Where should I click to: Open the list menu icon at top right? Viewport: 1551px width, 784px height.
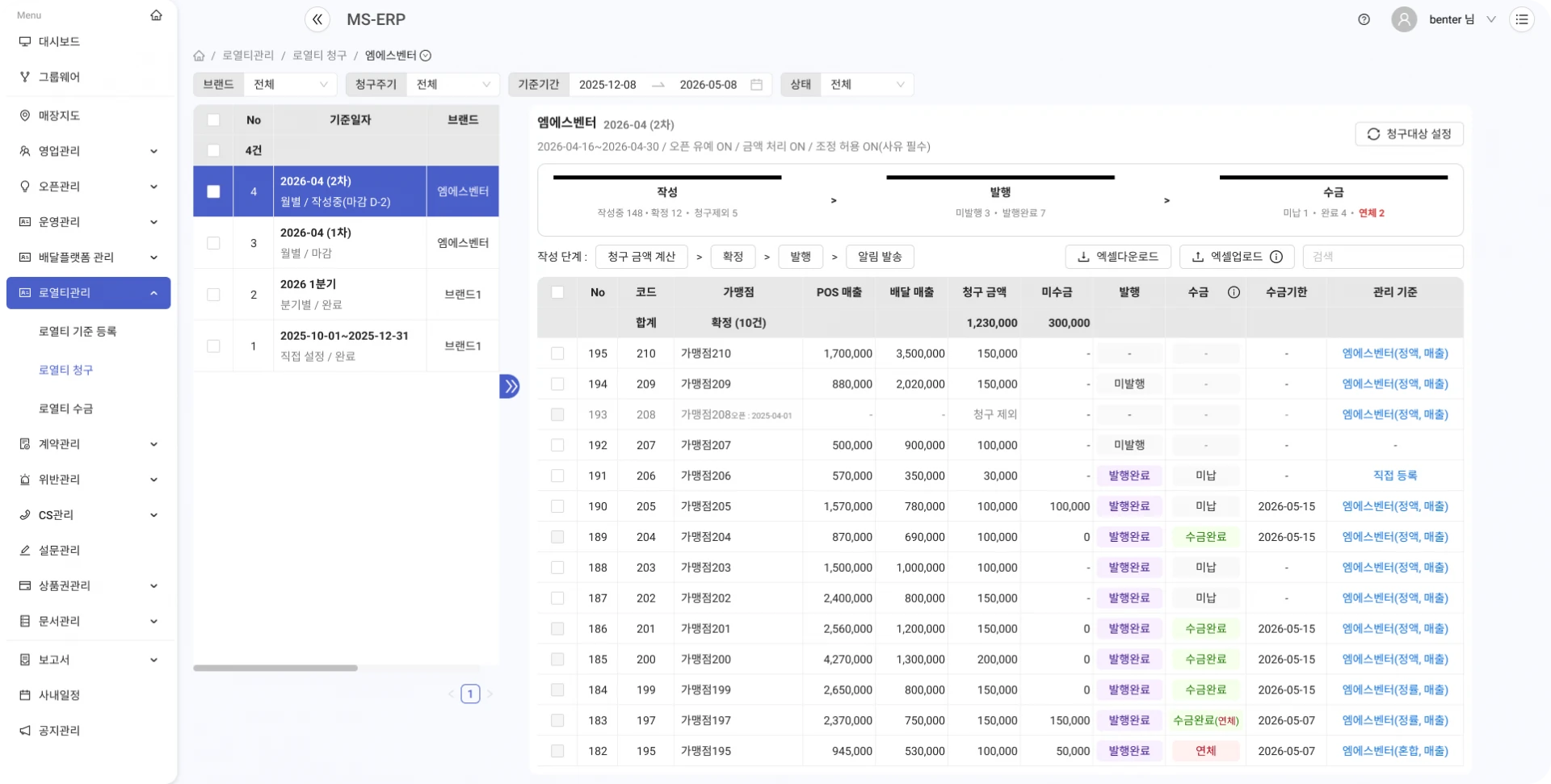[x=1522, y=19]
